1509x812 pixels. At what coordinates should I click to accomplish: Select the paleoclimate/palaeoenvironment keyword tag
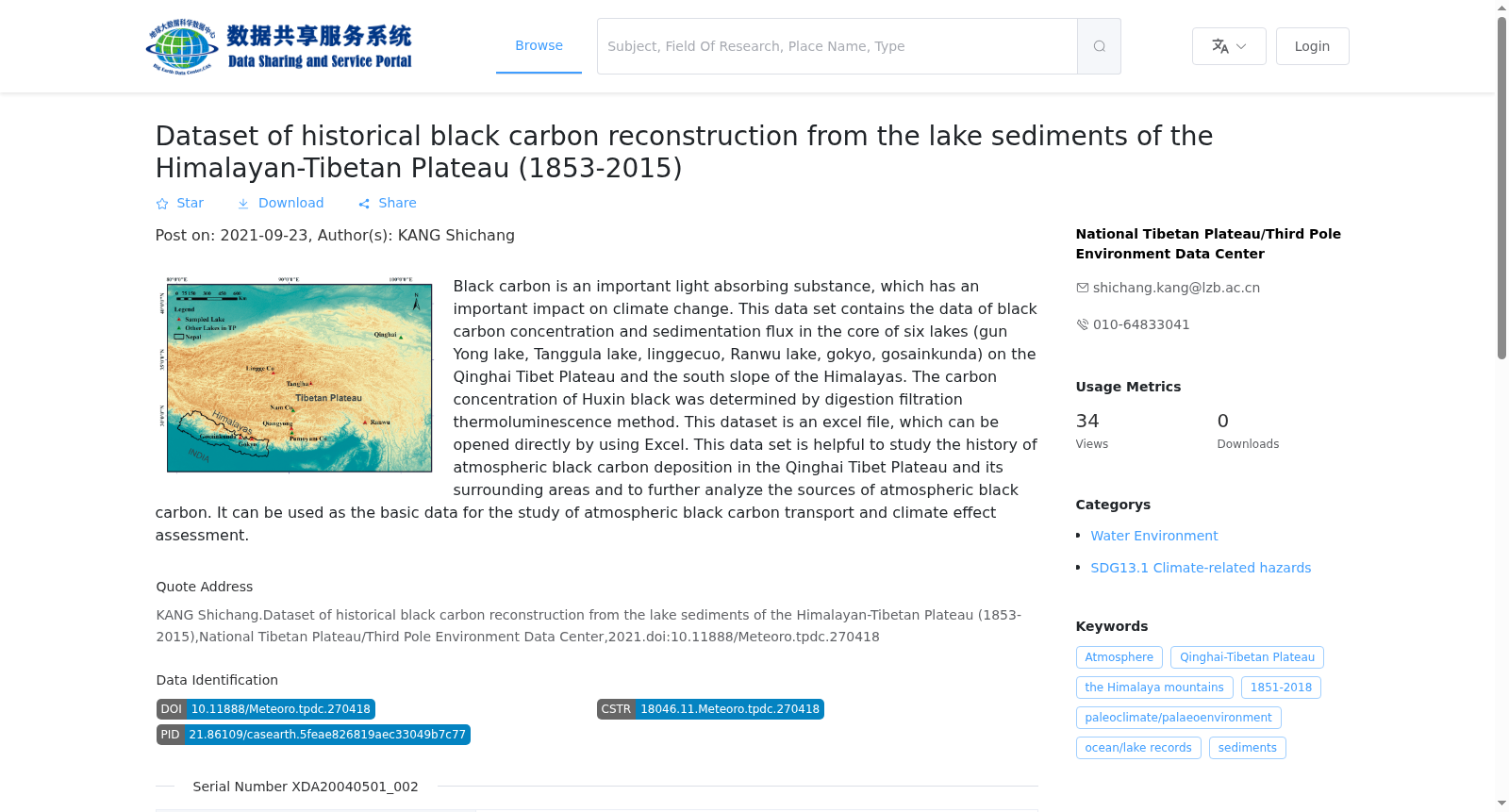1178,718
